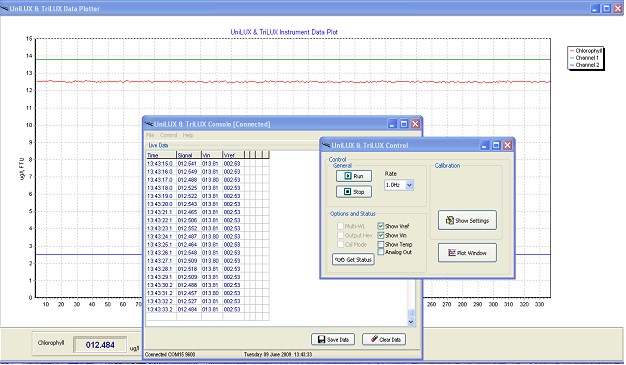Open the Plot Window button
The width and height of the screenshot is (626, 365).
pos(468,253)
